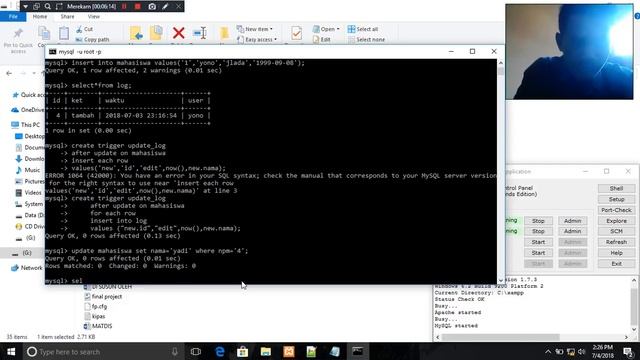Image resolution: width=640 pixels, height=360 pixels.
Task: Open File Explorer from taskbar
Action: coord(266,351)
